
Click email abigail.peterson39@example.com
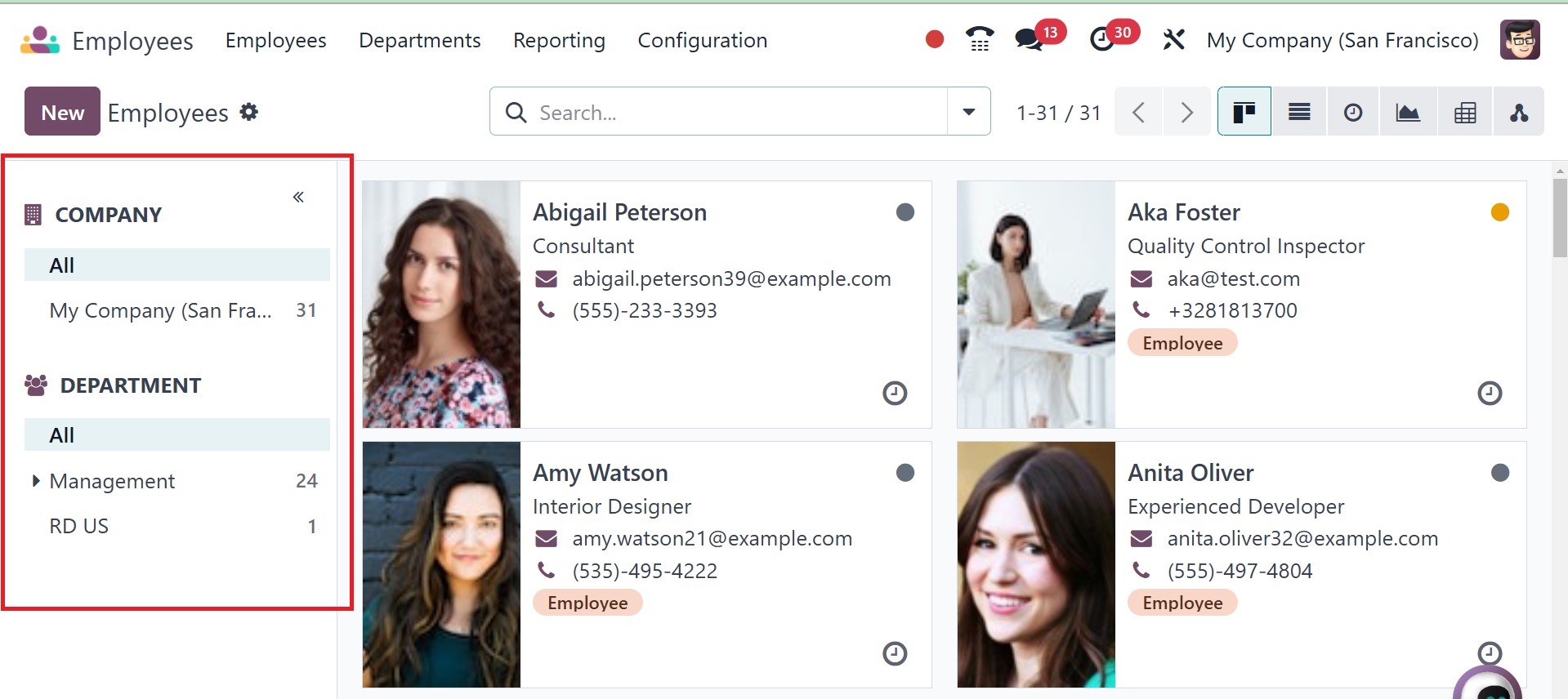tap(731, 279)
